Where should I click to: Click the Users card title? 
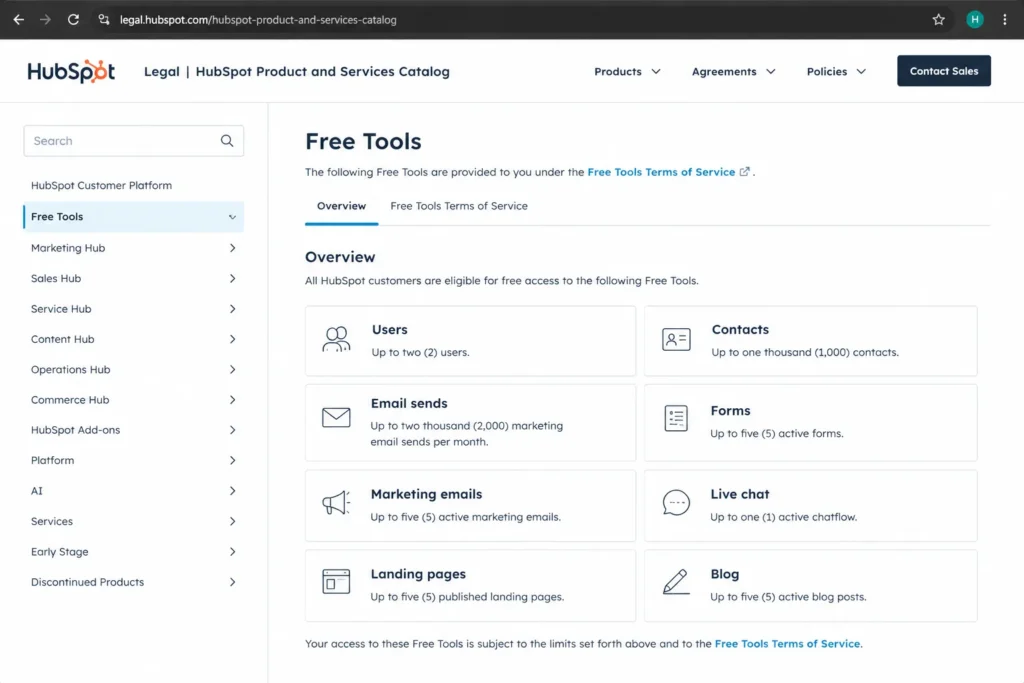(x=390, y=330)
